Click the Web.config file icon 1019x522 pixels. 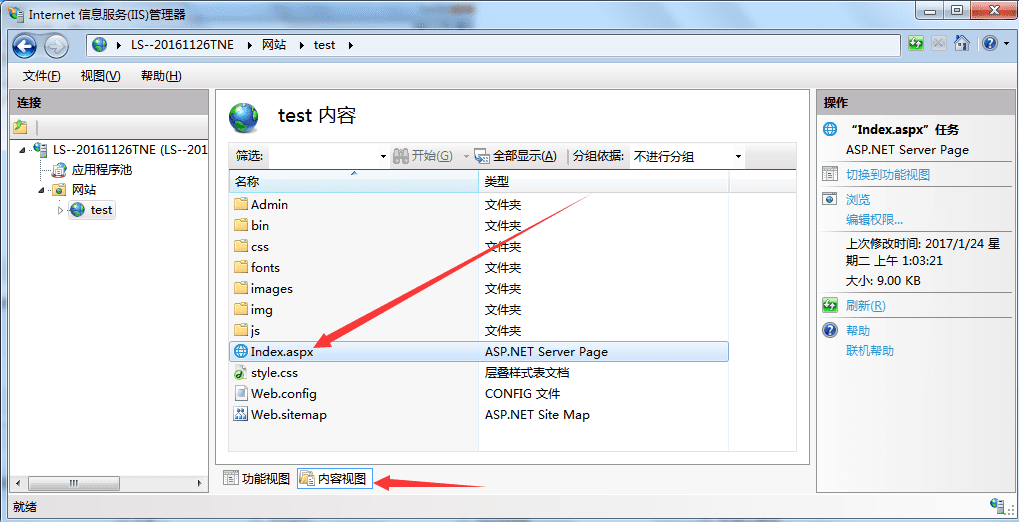tap(240, 393)
